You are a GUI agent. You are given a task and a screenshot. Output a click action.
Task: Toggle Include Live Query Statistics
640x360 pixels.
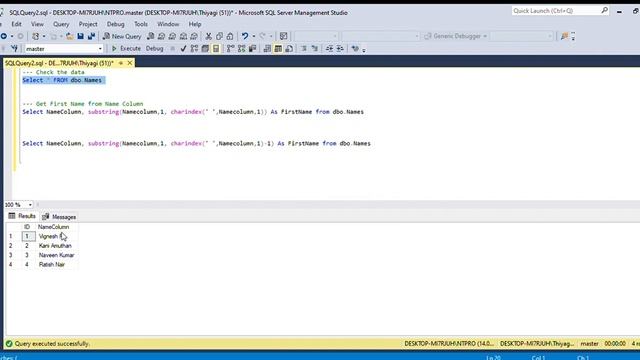coord(242,49)
